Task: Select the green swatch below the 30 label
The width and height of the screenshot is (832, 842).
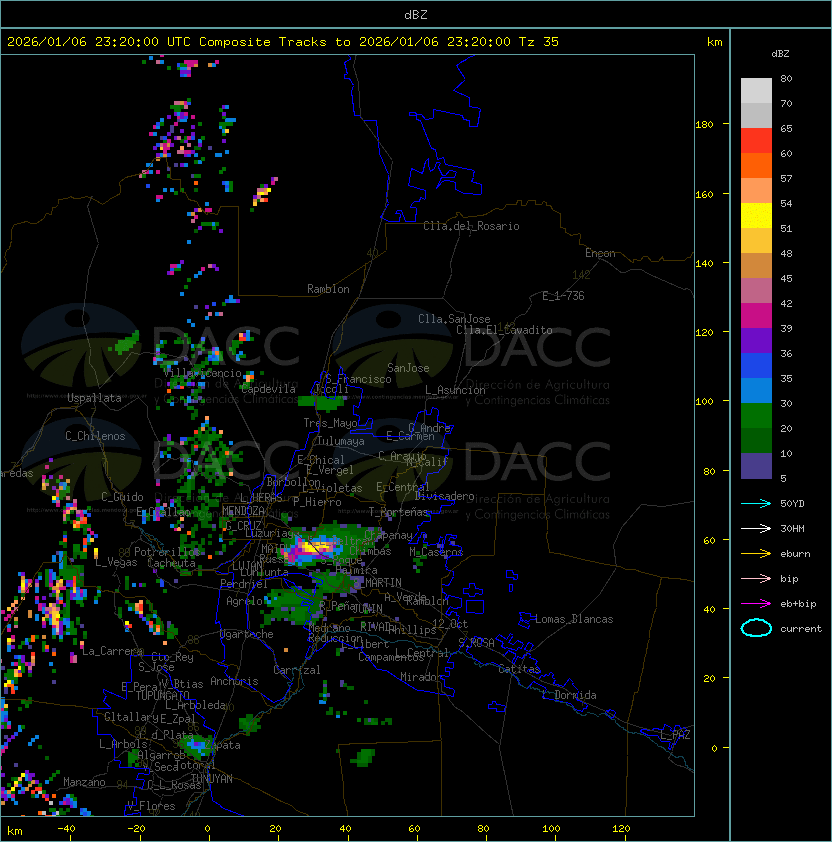Action: click(x=756, y=416)
